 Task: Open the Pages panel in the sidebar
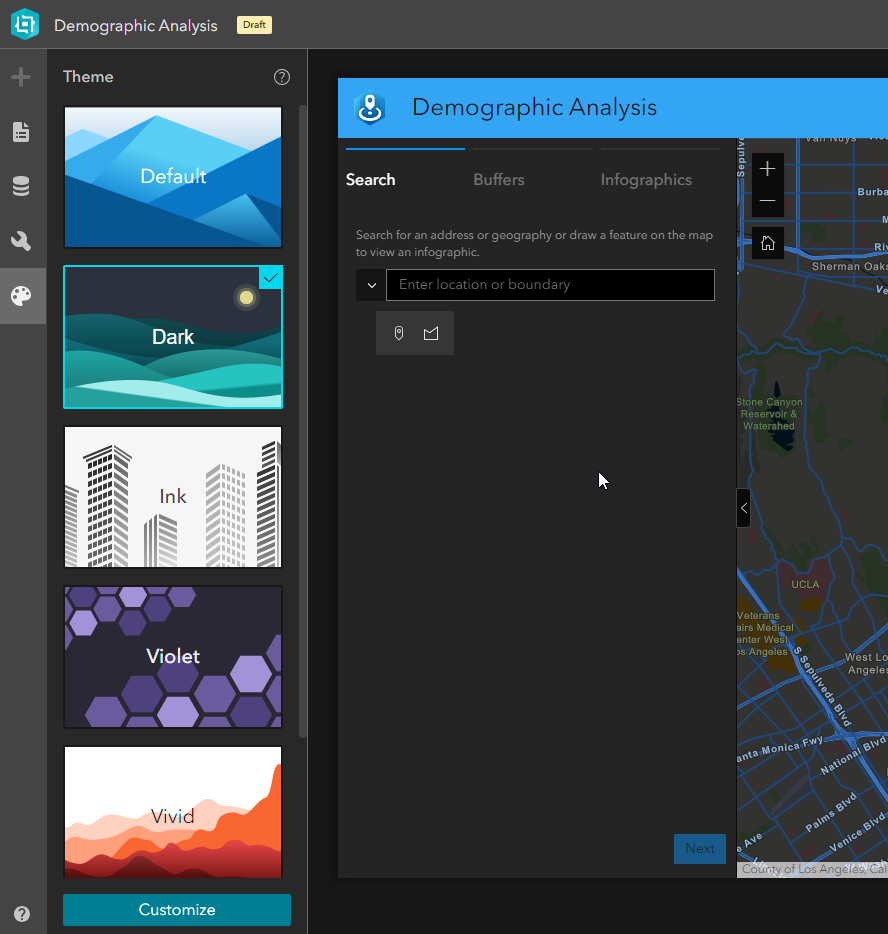tap(21, 131)
